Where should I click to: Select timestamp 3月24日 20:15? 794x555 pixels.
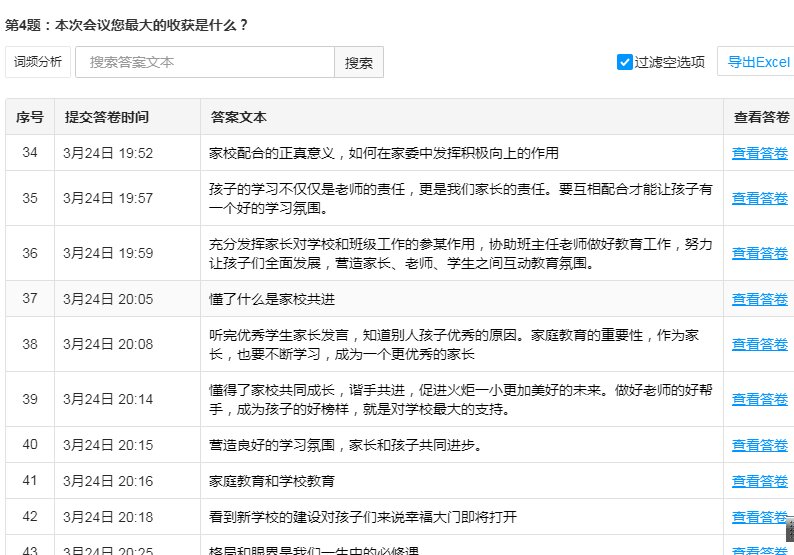pos(108,445)
